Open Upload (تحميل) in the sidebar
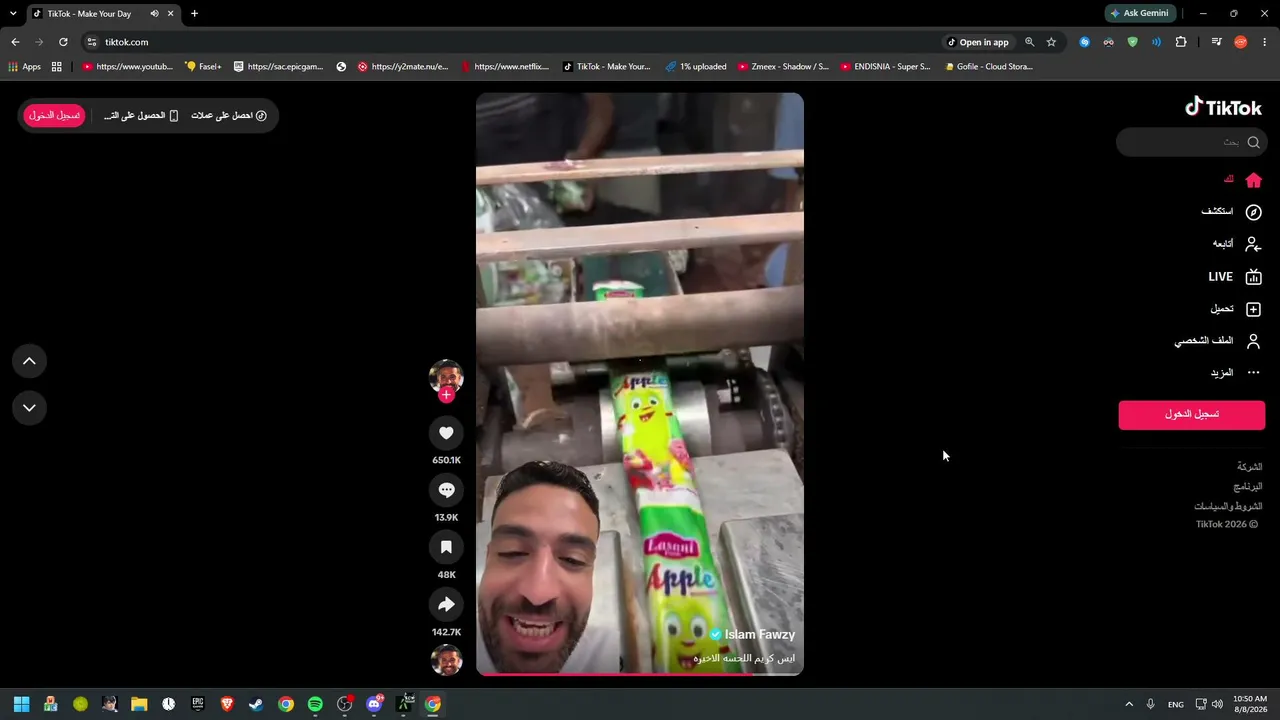Viewport: 1280px width, 720px height. click(x=1237, y=309)
